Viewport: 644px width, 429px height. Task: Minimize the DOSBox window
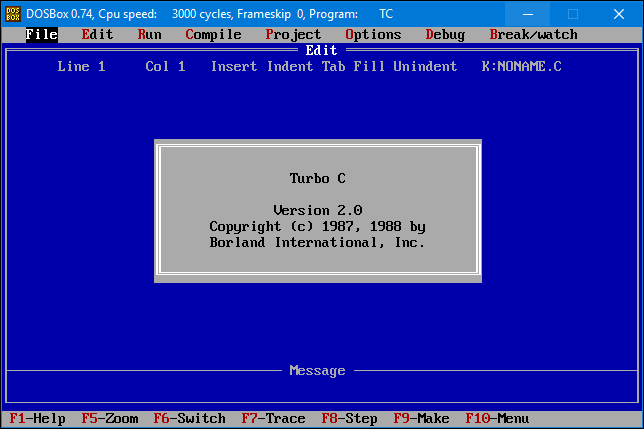click(528, 14)
